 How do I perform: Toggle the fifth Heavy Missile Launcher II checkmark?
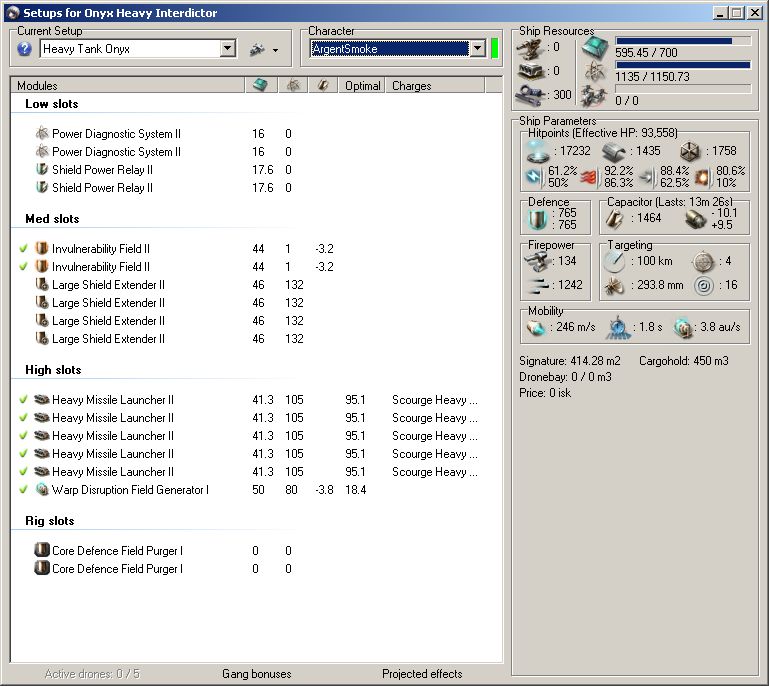[x=23, y=472]
